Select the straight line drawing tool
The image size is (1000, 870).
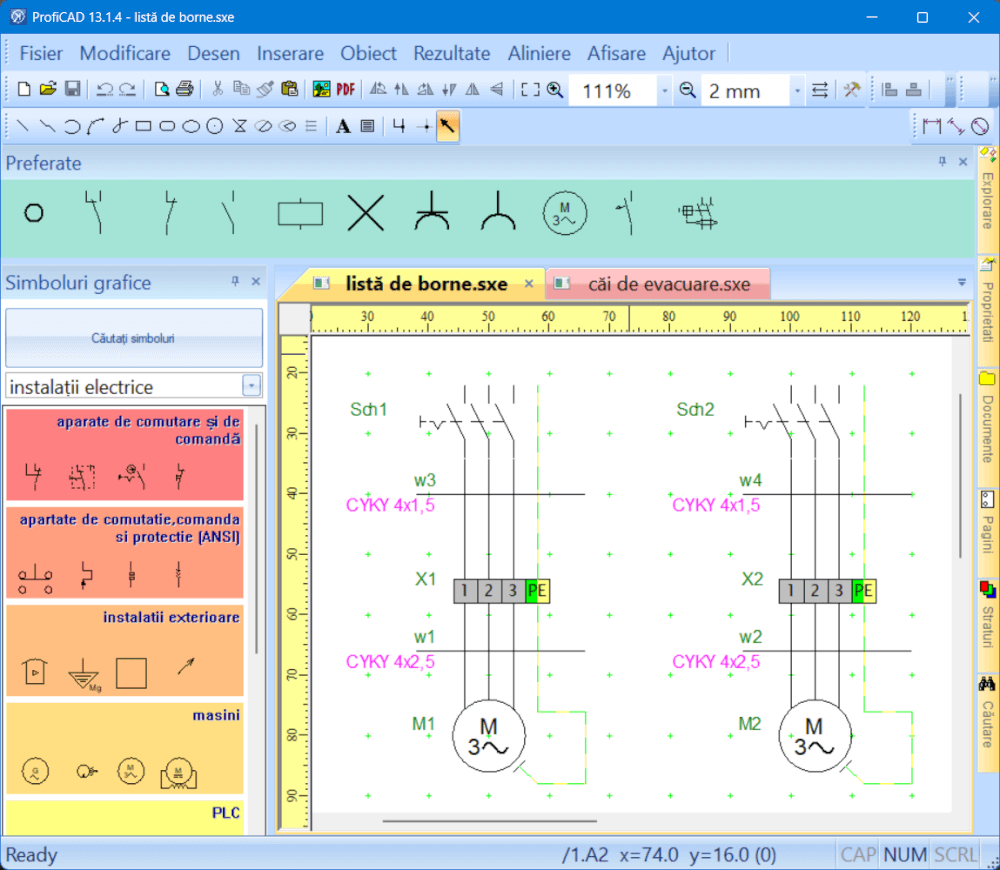pyautogui.click(x=22, y=126)
